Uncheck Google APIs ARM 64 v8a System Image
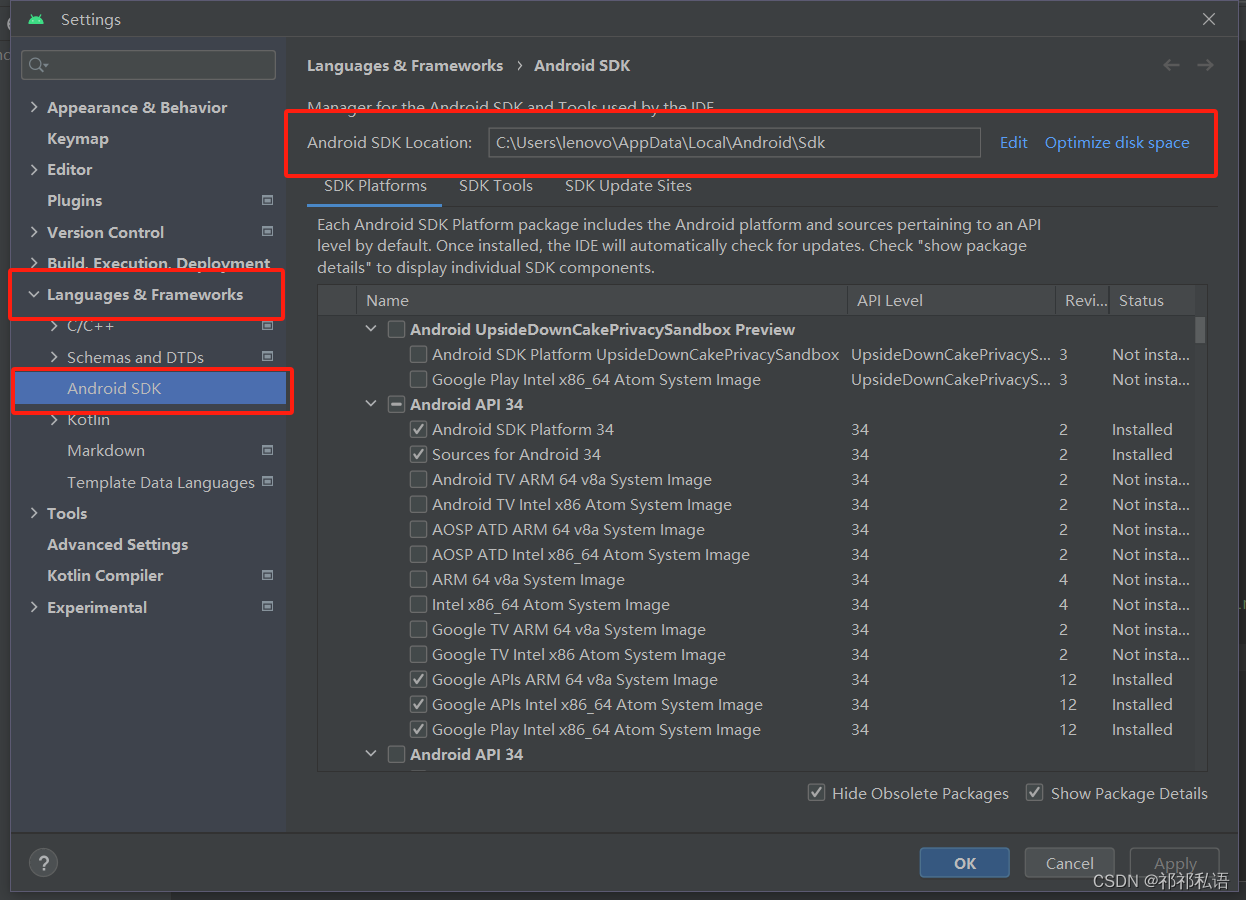This screenshot has width=1246, height=900. coord(419,679)
